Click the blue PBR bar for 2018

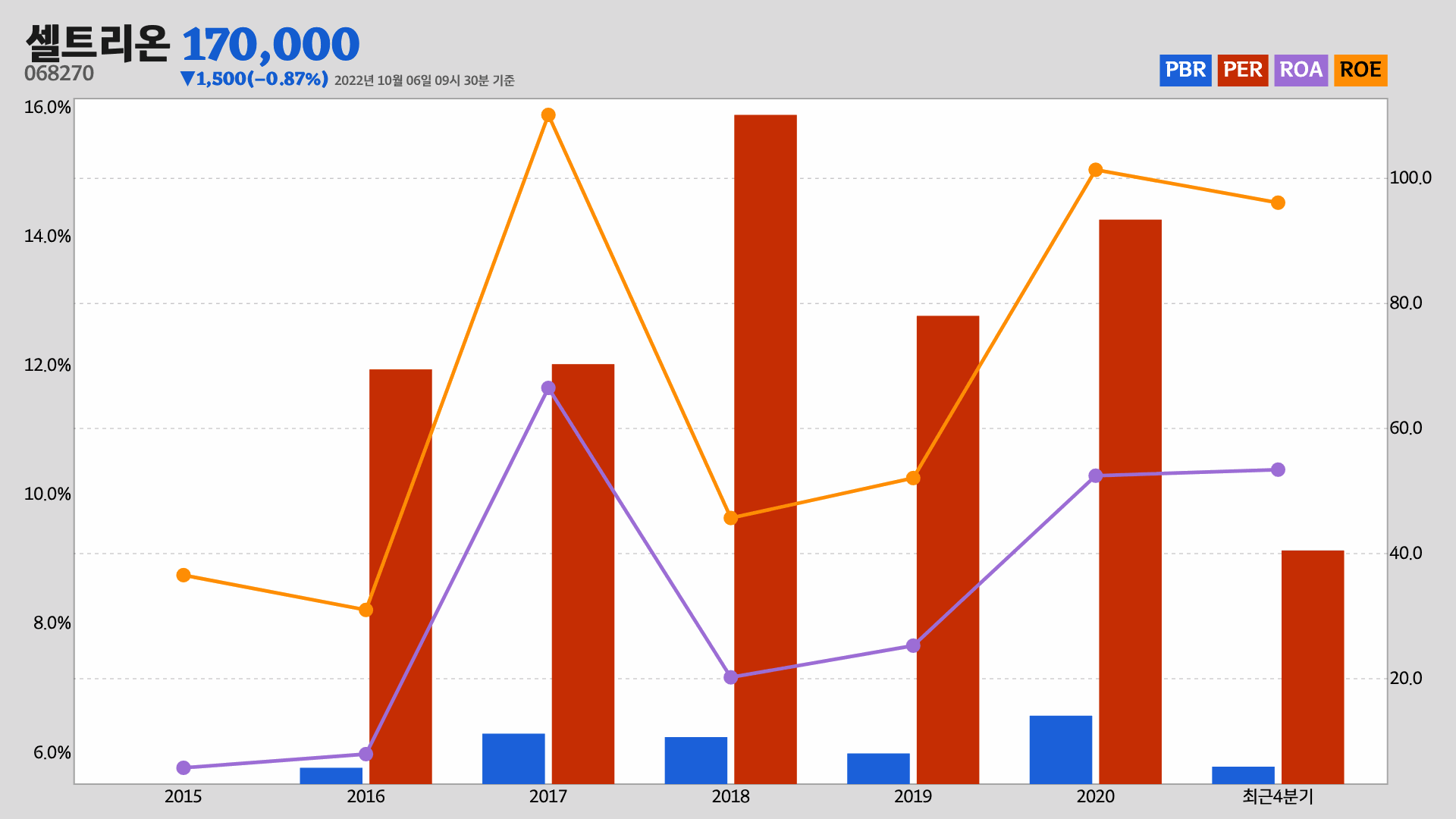click(696, 761)
